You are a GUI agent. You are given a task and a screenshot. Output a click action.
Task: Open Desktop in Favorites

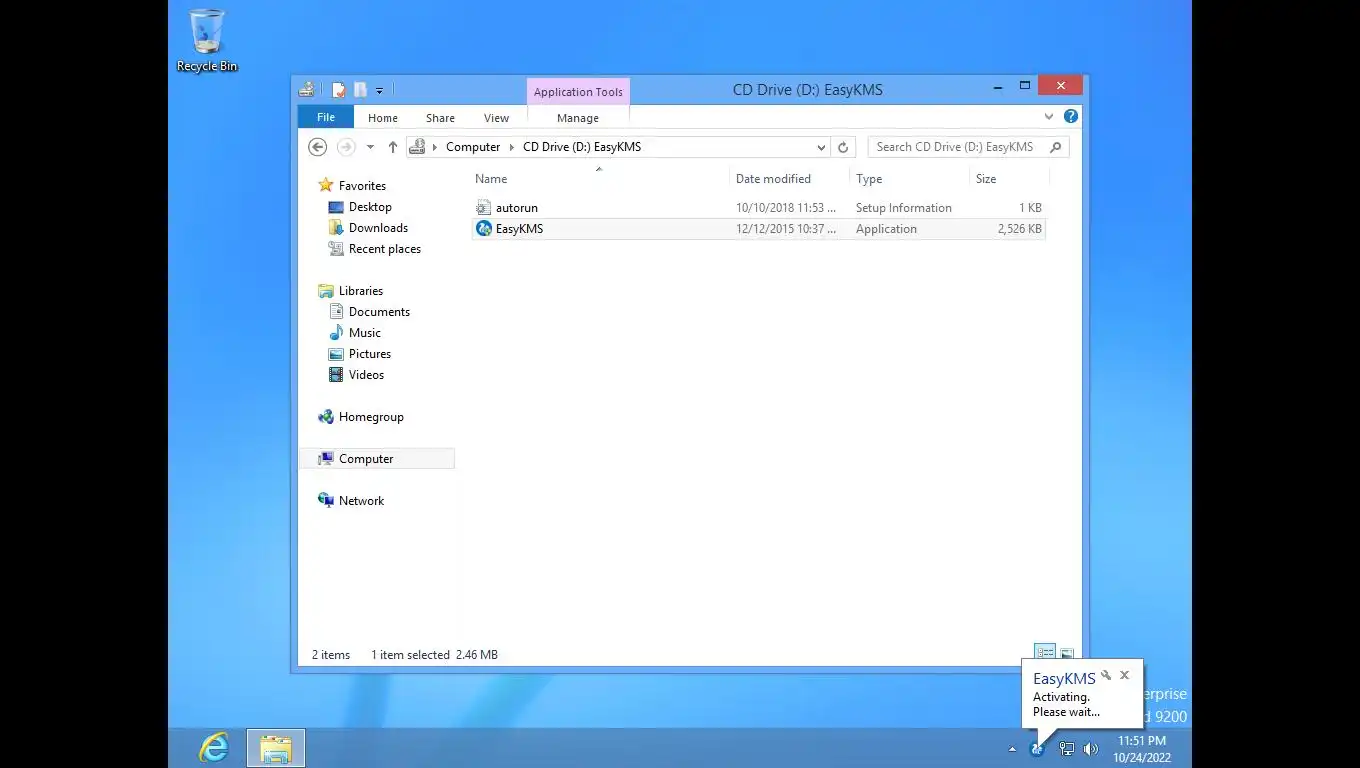[370, 207]
